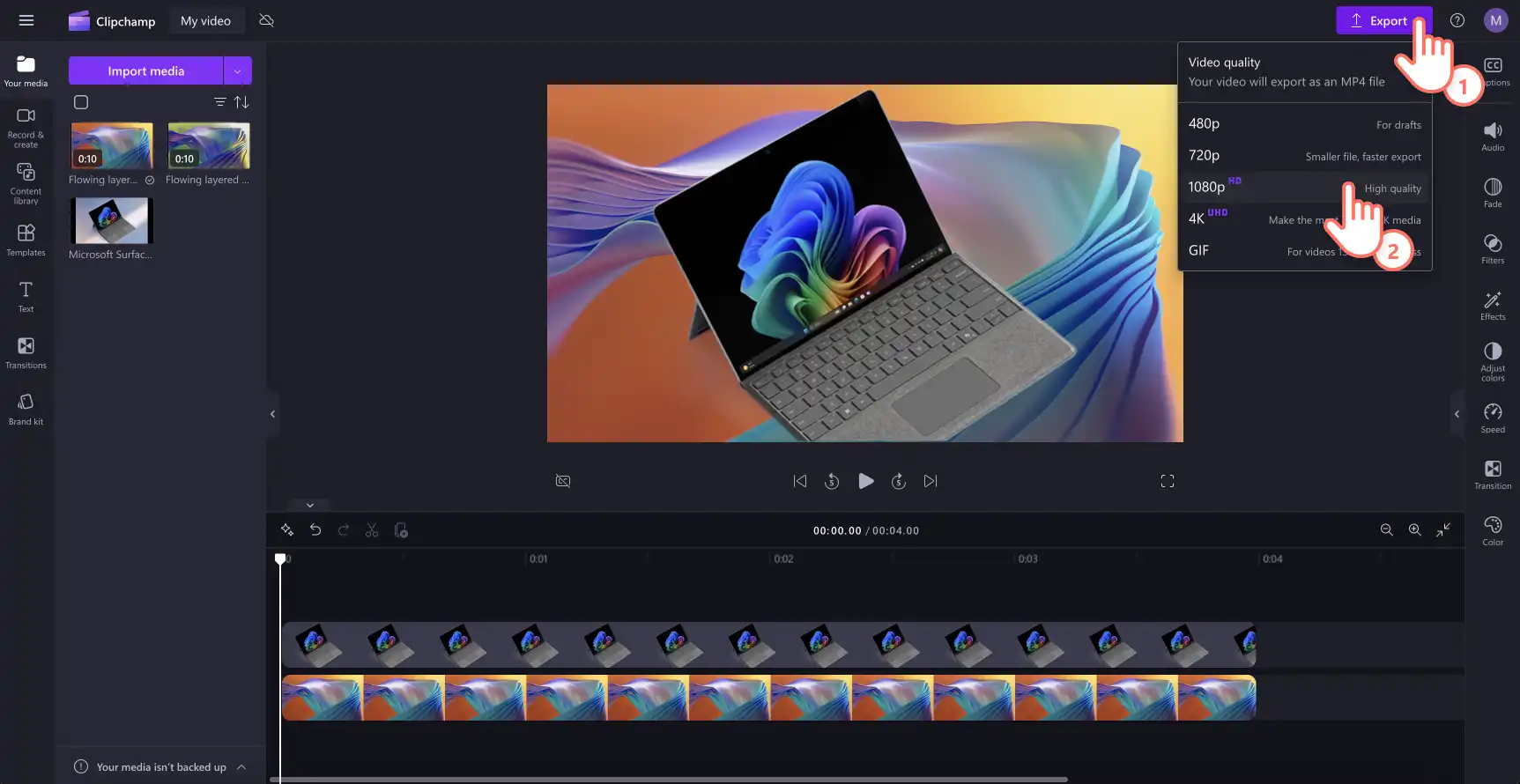Open Brand kit tab

(26, 409)
